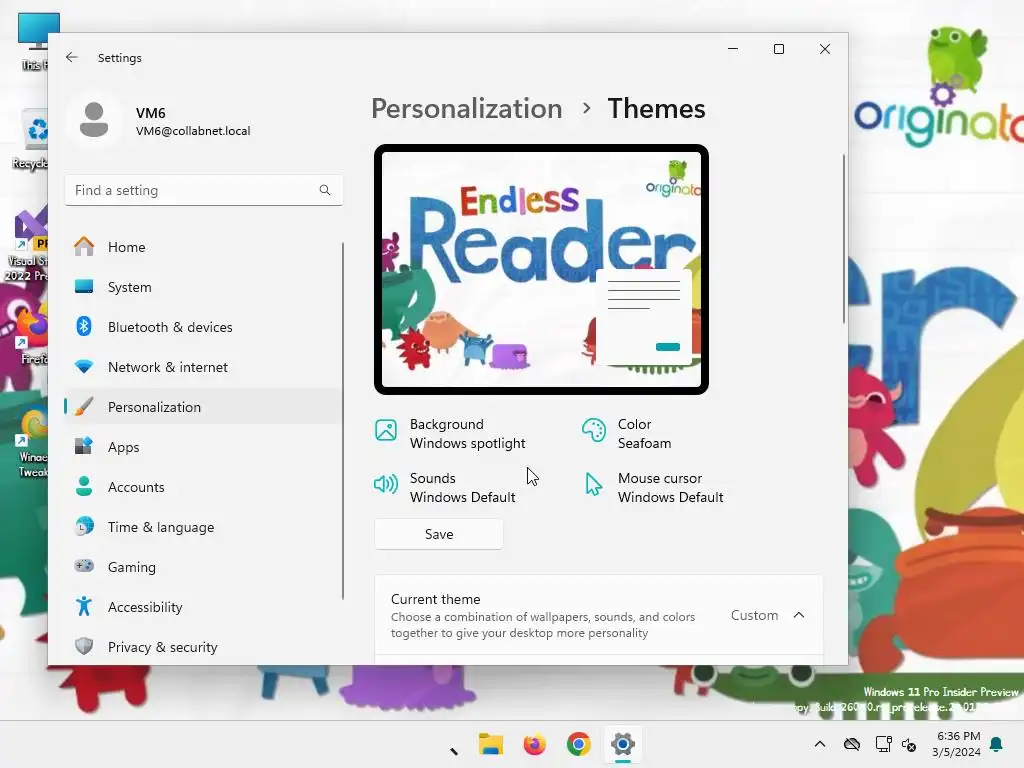Click the Gaming controller icon
This screenshot has height=768, width=1024.
[x=84, y=566]
